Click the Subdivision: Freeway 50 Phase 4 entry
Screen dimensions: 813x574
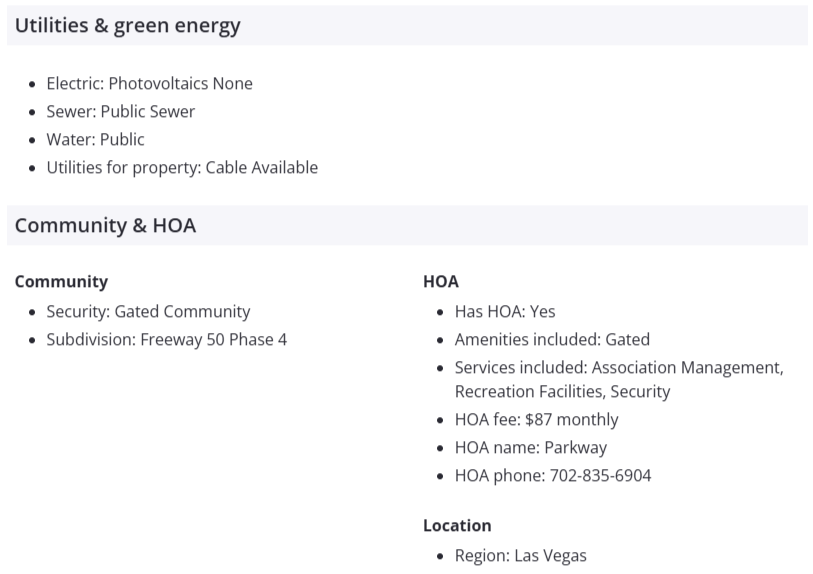point(166,340)
